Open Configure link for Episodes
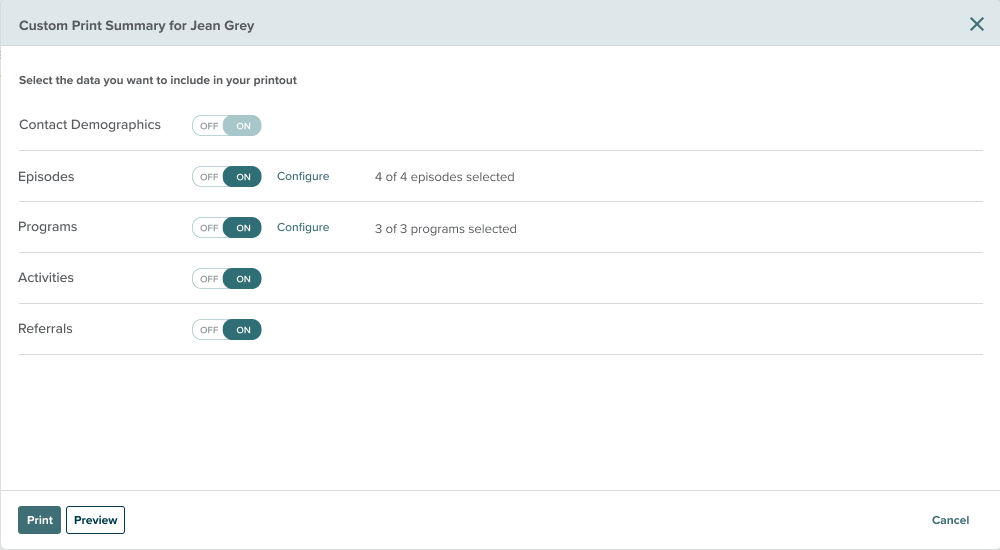Image resolution: width=1000 pixels, height=550 pixels. point(303,176)
